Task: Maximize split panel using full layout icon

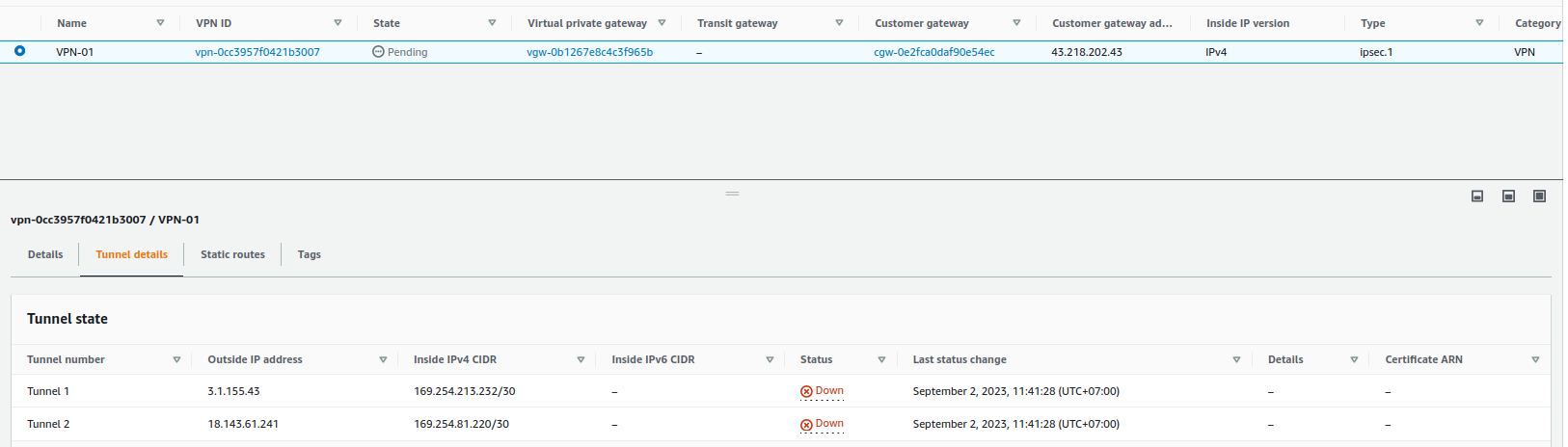Action: [1540, 197]
